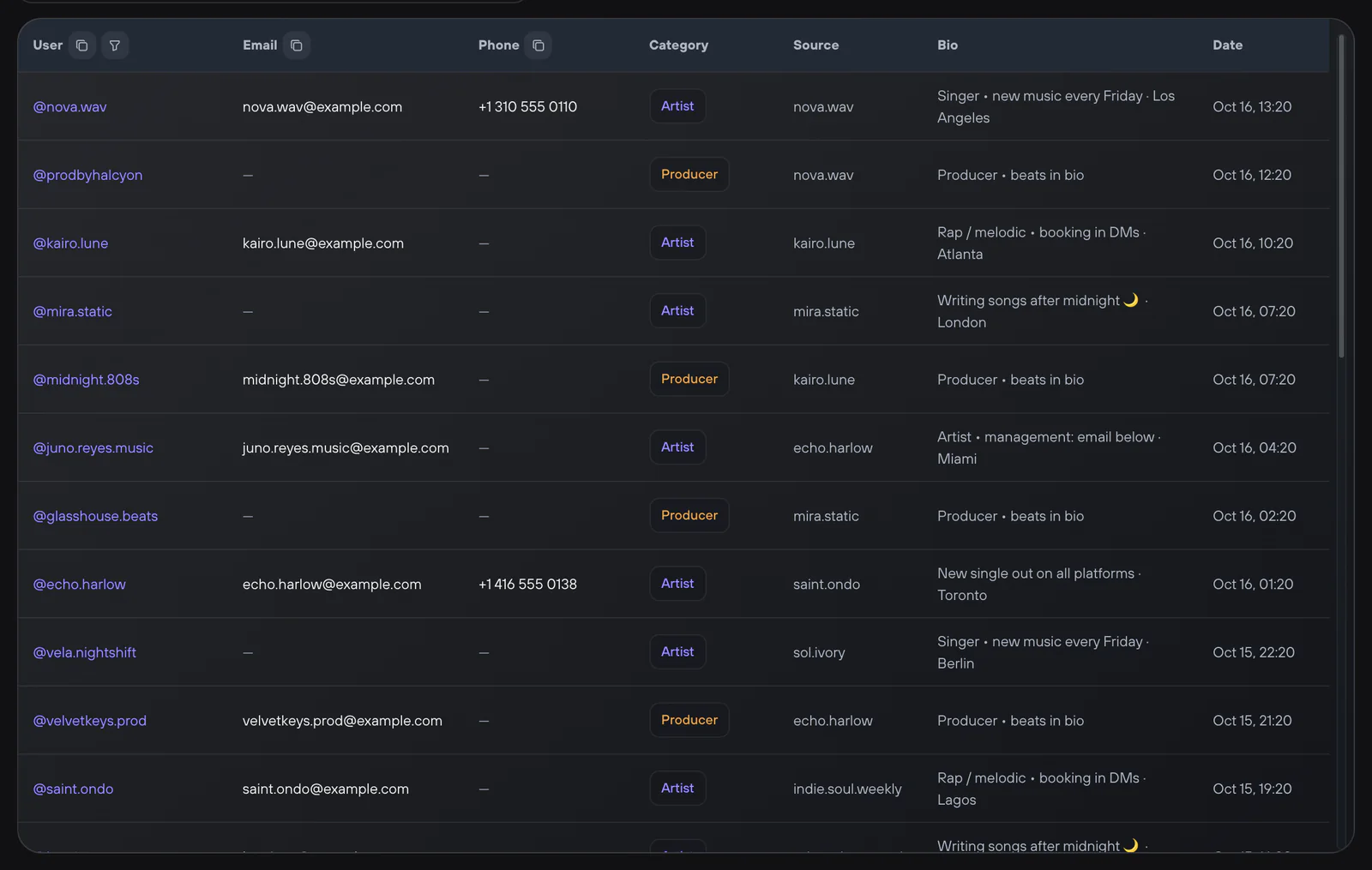Click the Producer badge in @velvetkeys.prod row
The height and width of the screenshot is (870, 1372).
coord(689,720)
